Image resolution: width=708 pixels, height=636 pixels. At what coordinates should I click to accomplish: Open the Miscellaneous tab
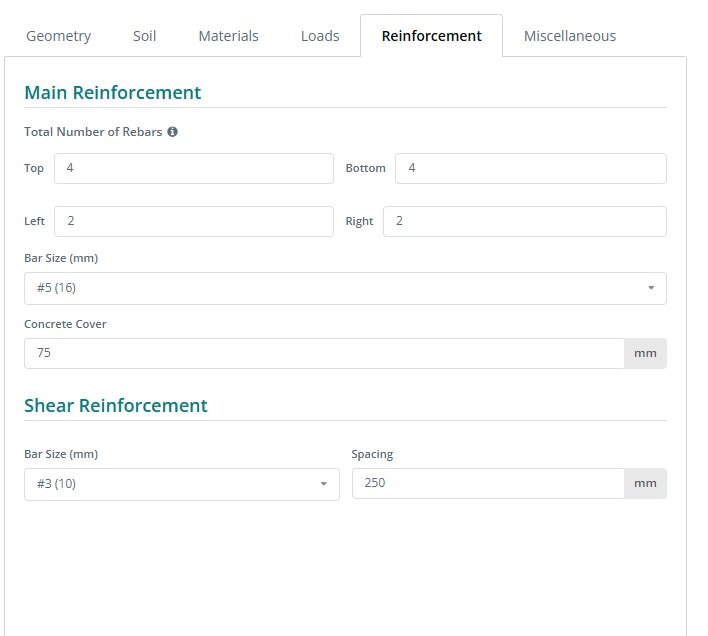(x=569, y=36)
